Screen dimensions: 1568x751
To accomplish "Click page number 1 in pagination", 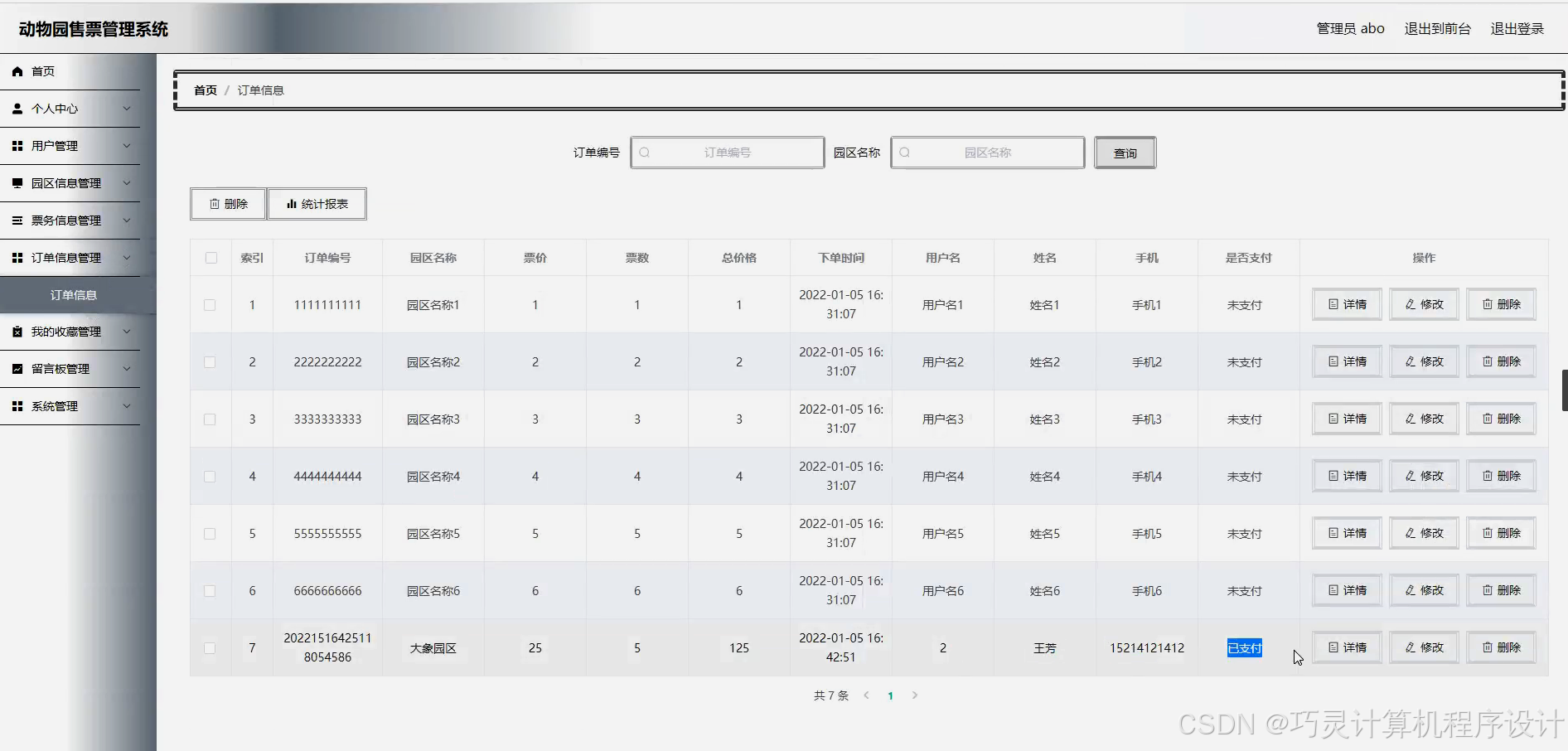I will [x=891, y=695].
